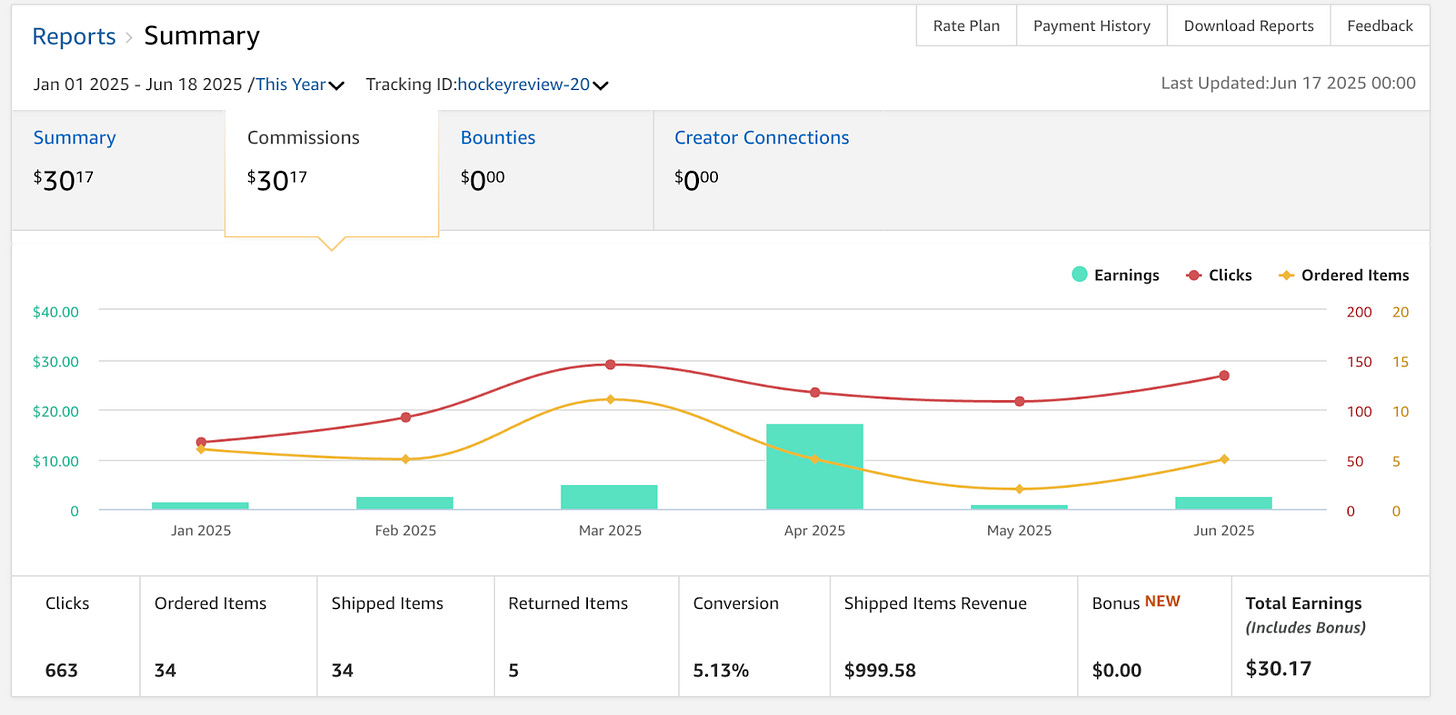
Task: Click the Reports breadcrumb link
Action: click(74, 36)
